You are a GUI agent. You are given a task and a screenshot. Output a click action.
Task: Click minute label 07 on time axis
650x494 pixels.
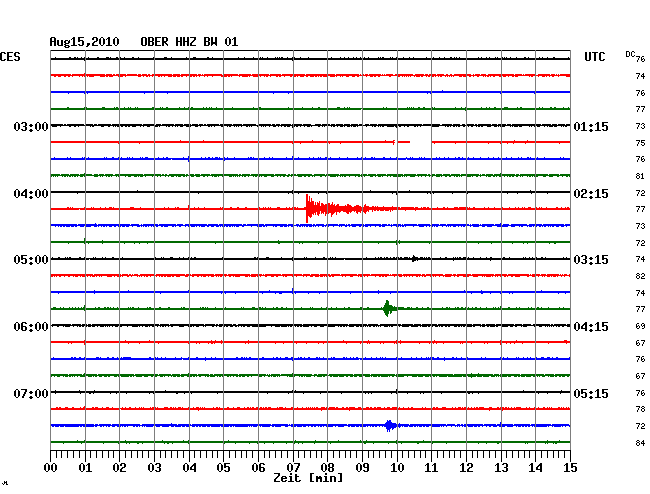pyautogui.click(x=293, y=467)
